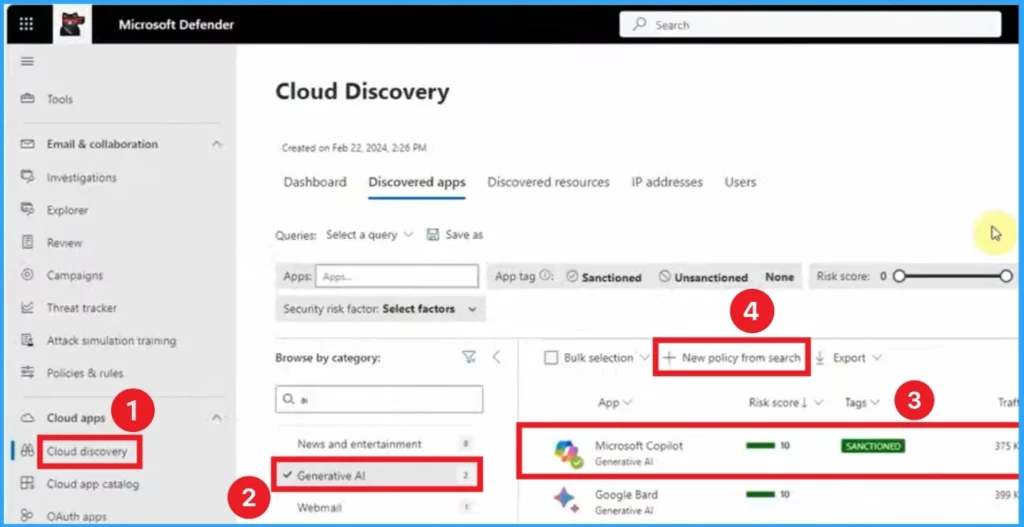Deselect the checked Generative AI category

click(x=378, y=475)
